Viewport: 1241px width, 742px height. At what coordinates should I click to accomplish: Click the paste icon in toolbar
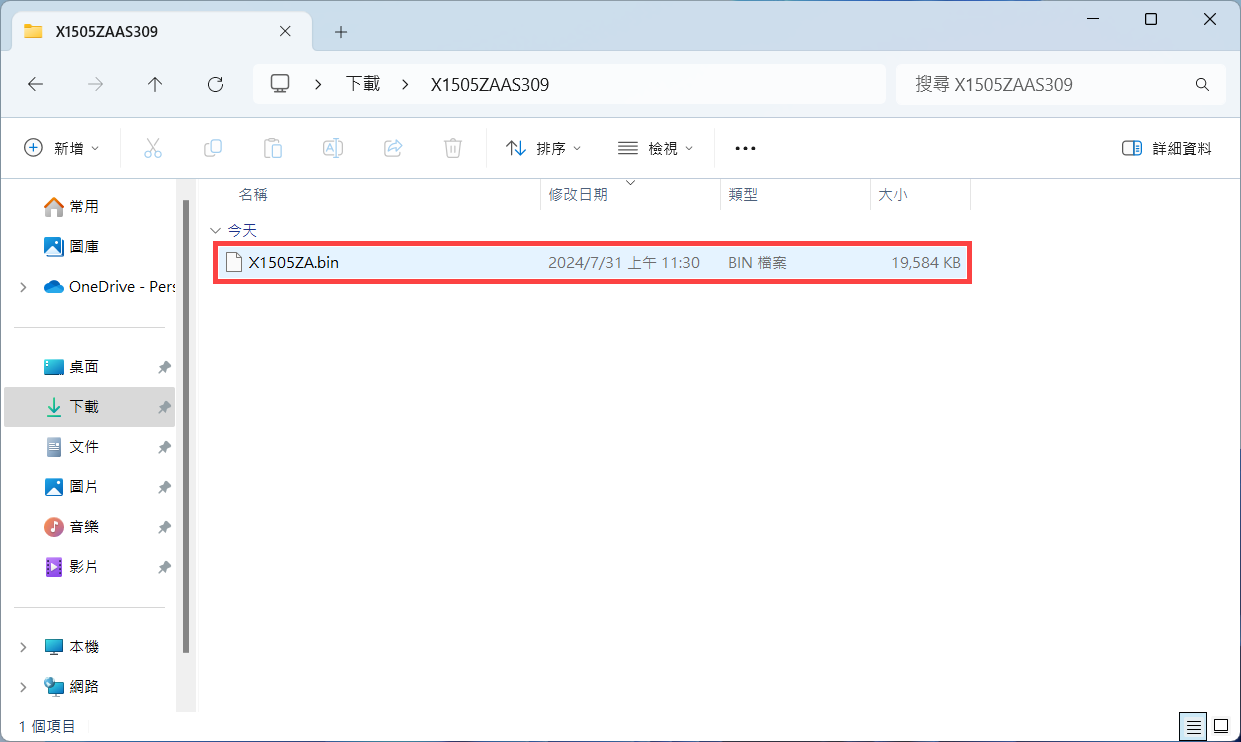click(x=272, y=147)
